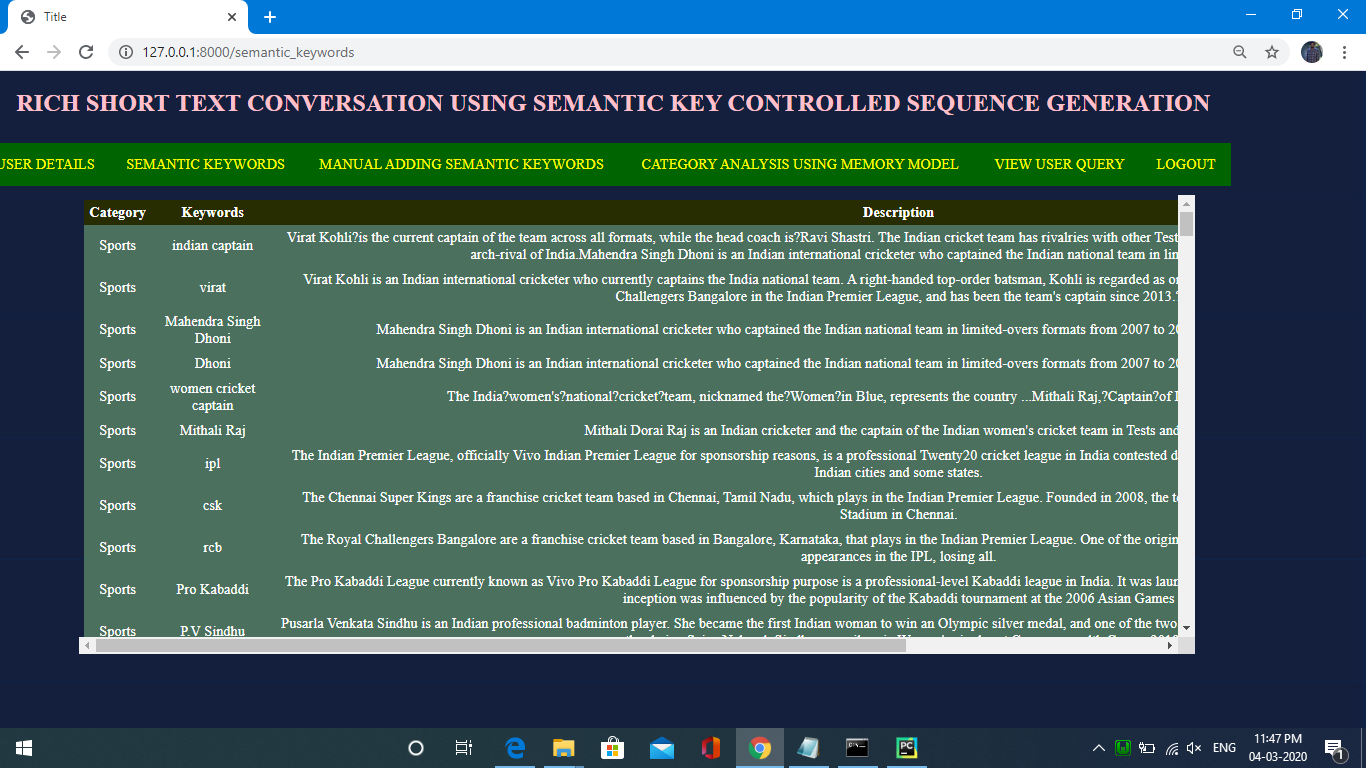Viewport: 1366px width, 768px height.
Task: Open the USER DETAILS menu item
Action: tap(47, 164)
